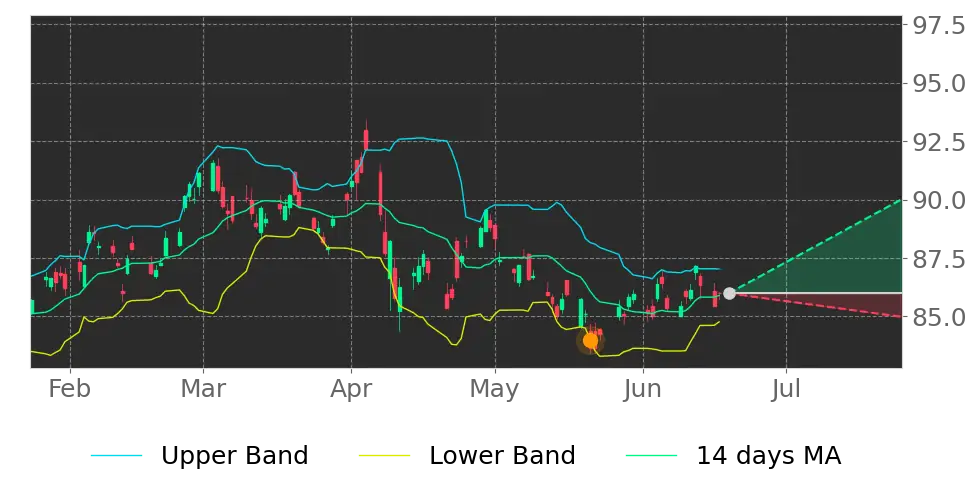This screenshot has width=972, height=486.
Task: Click the 92.5 price axis label
Action: [939, 143]
